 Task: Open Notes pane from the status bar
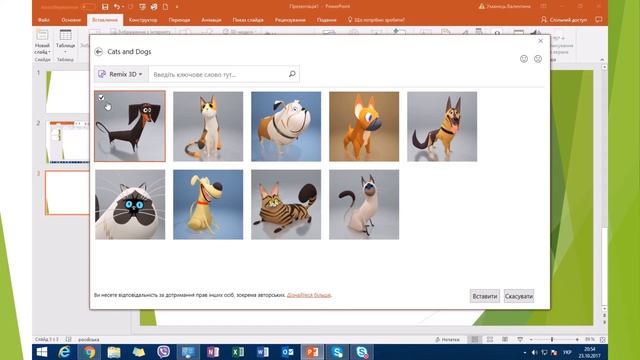tap(448, 339)
